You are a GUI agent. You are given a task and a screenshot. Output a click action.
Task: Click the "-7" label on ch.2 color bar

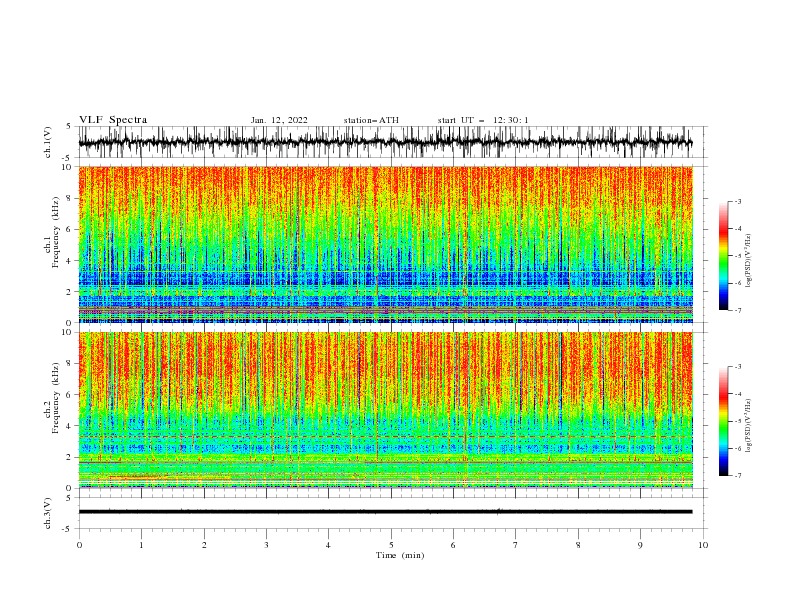click(738, 476)
